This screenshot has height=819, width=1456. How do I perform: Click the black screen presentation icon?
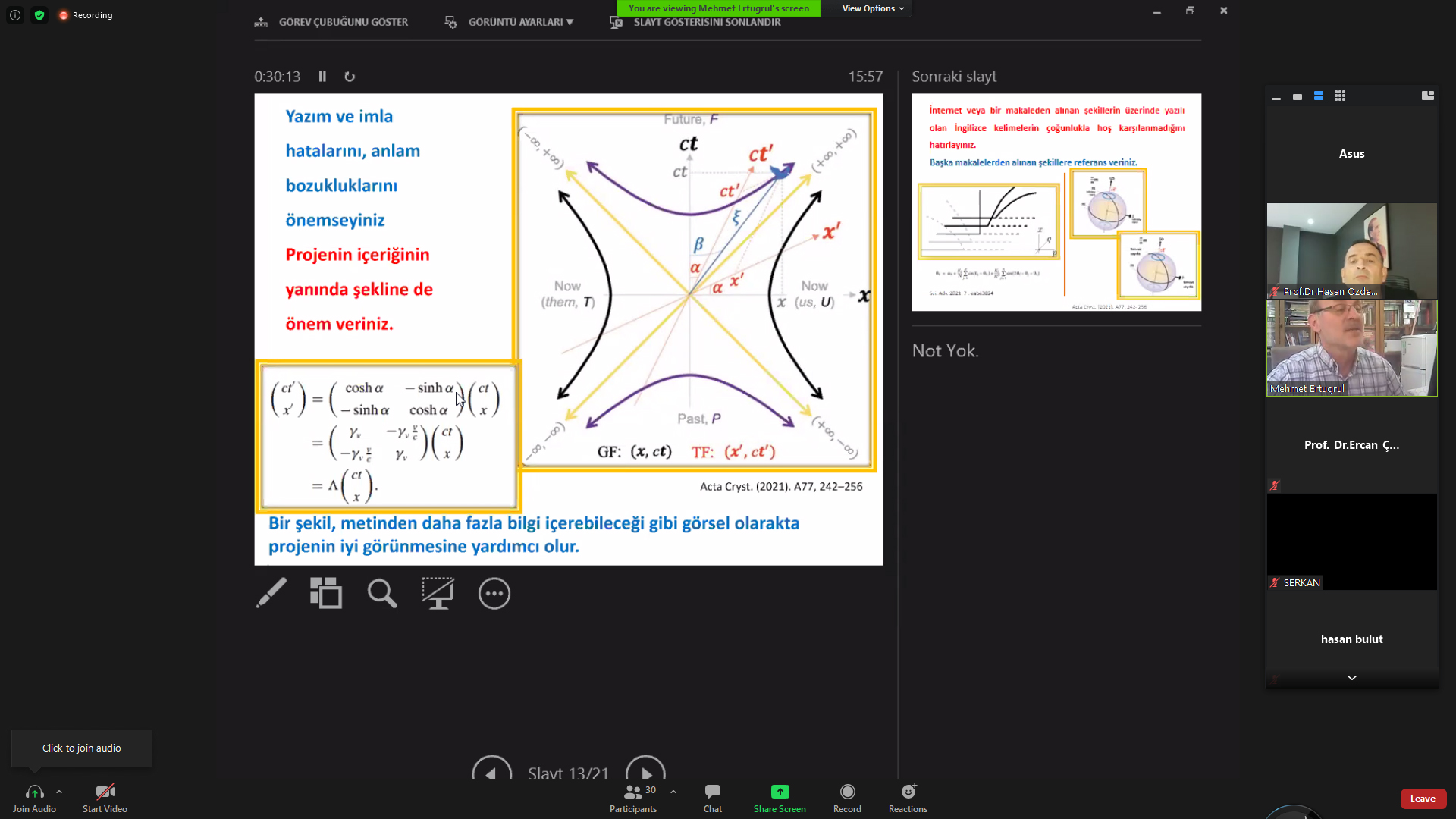tap(438, 593)
